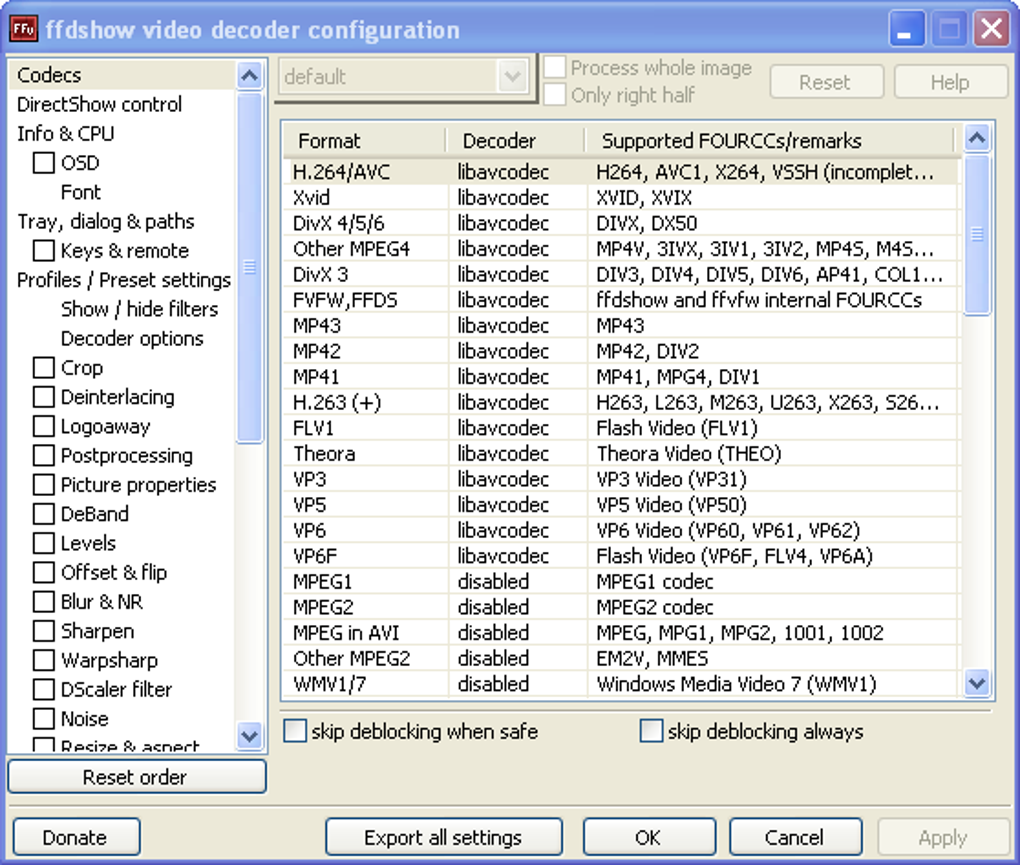Click libavcodec decoder for Other MPEG4

pos(503,248)
